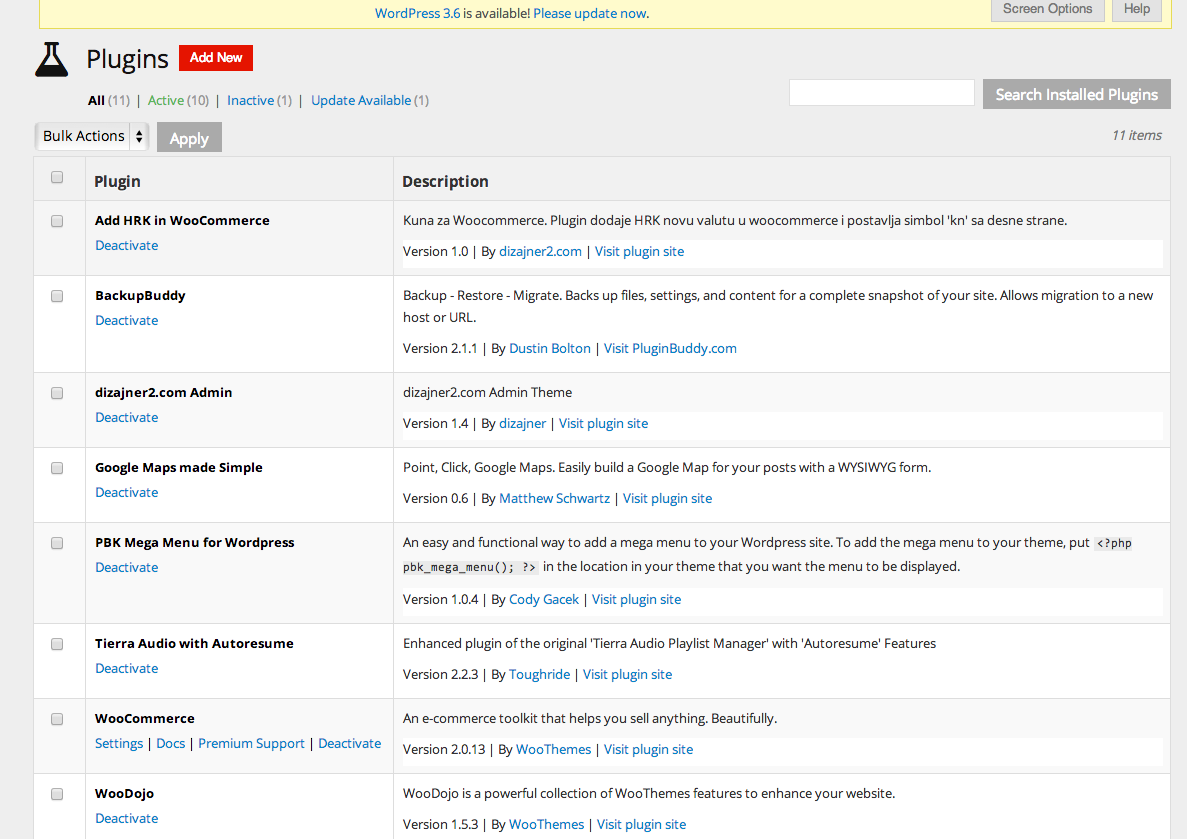Click the Description column header
The image size is (1187, 839).
445,181
